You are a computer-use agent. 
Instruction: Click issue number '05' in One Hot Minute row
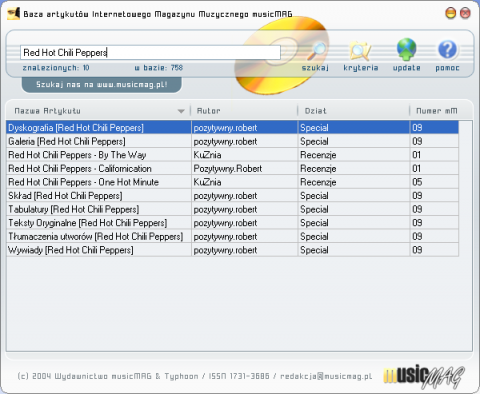click(417, 182)
